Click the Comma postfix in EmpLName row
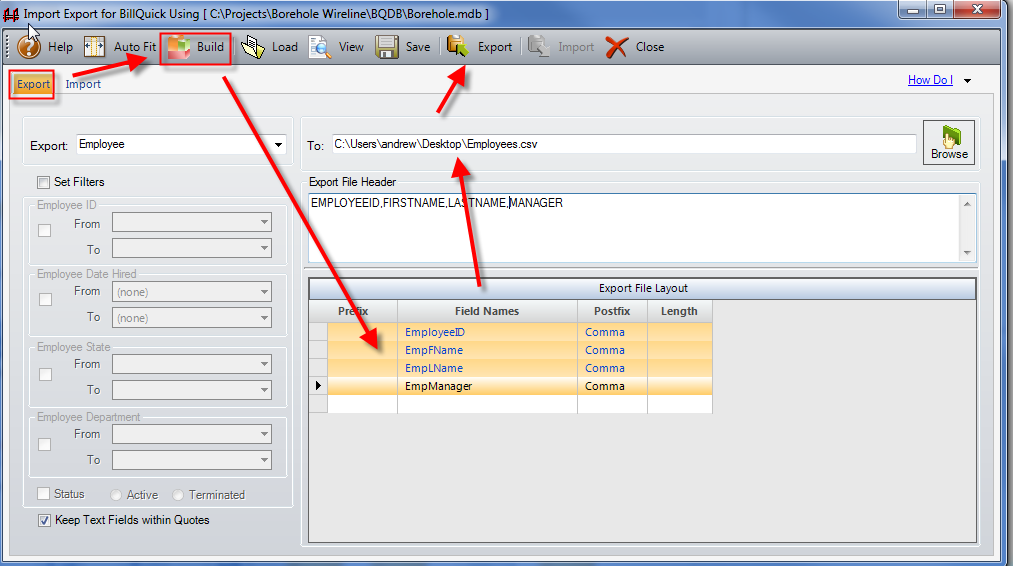This screenshot has height=566, width=1013. coord(612,368)
